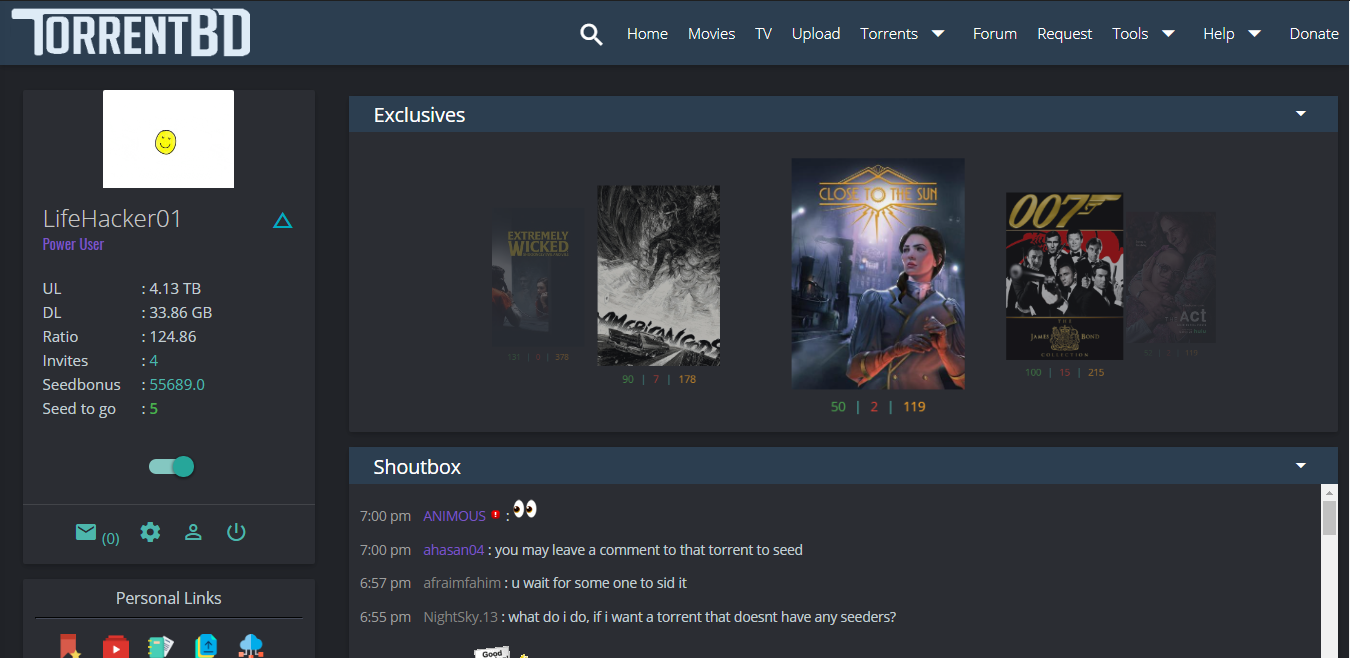This screenshot has width=1350, height=658.
Task: Click the logout power icon
Action: (236, 532)
